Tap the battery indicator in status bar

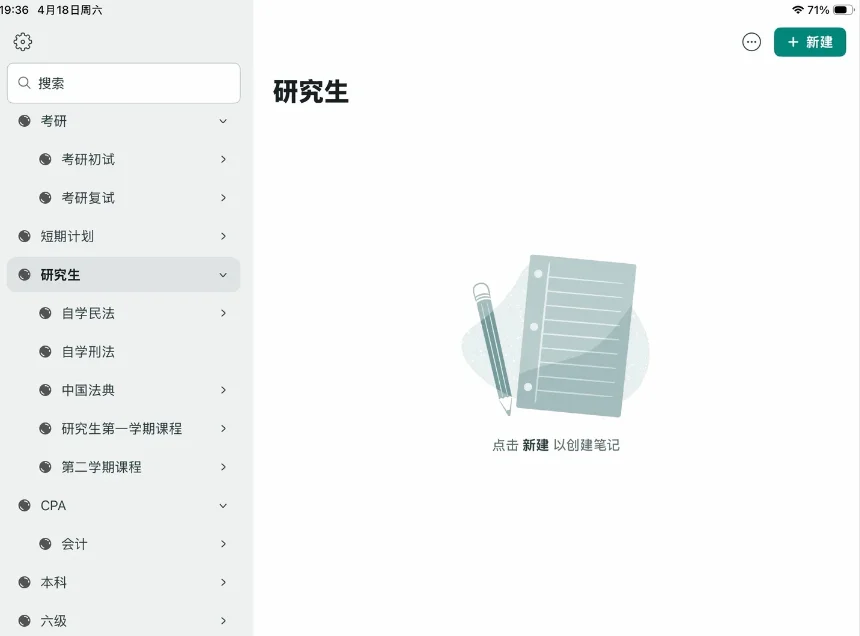(x=843, y=10)
